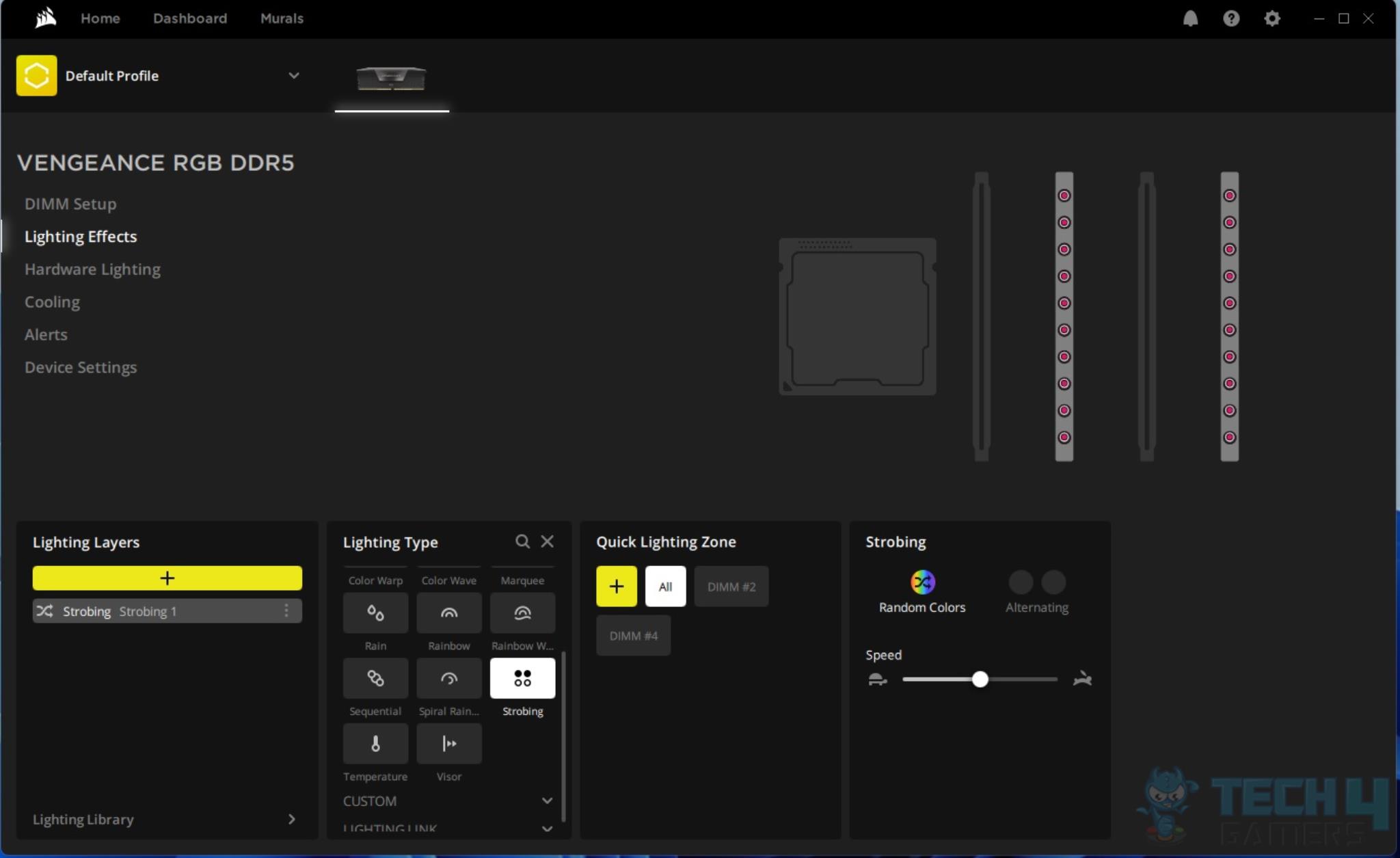Open Strobing 1 layer options menu
This screenshot has width=1400, height=858.
point(286,611)
